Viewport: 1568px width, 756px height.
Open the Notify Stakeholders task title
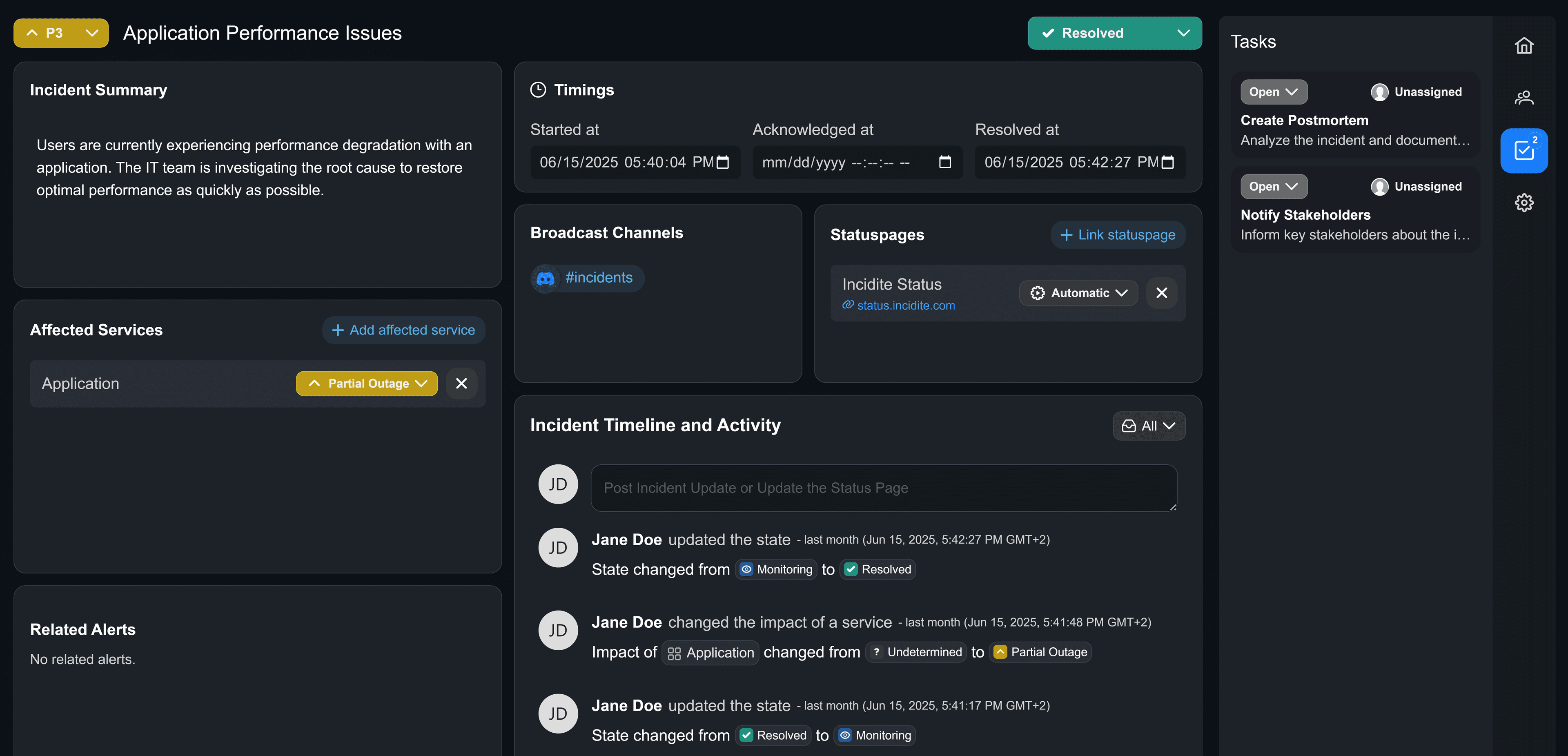[x=1306, y=216]
